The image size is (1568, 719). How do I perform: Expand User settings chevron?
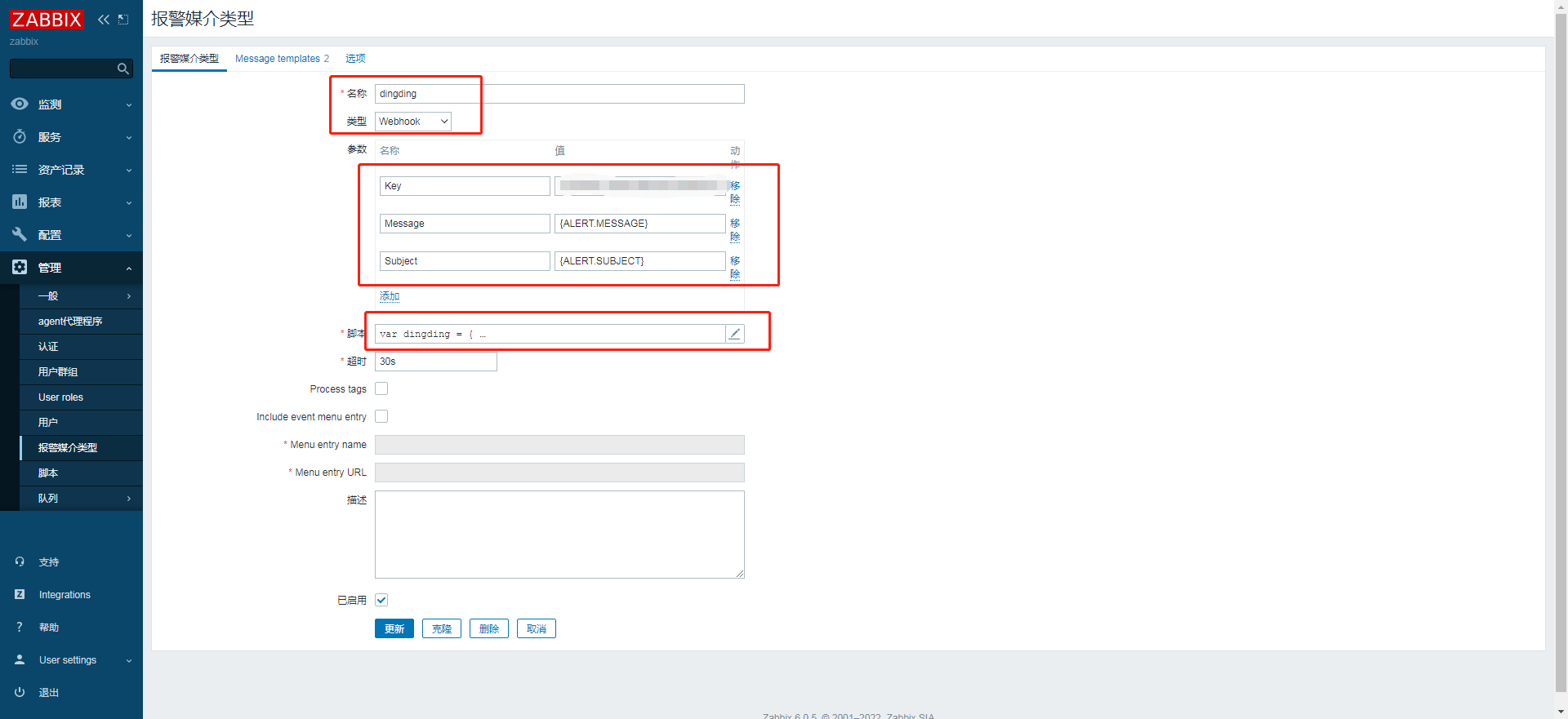click(x=129, y=660)
